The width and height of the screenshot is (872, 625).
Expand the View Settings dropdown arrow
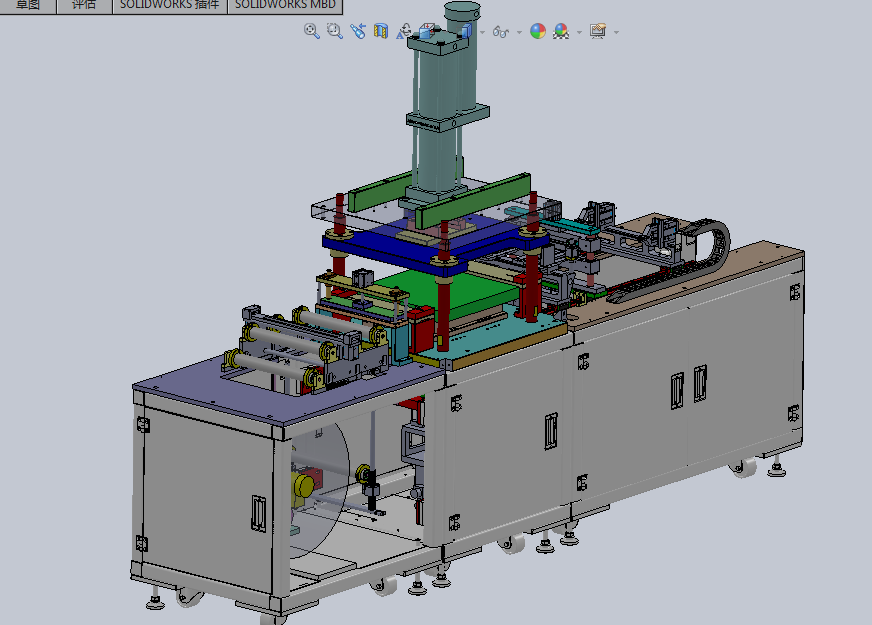615,32
